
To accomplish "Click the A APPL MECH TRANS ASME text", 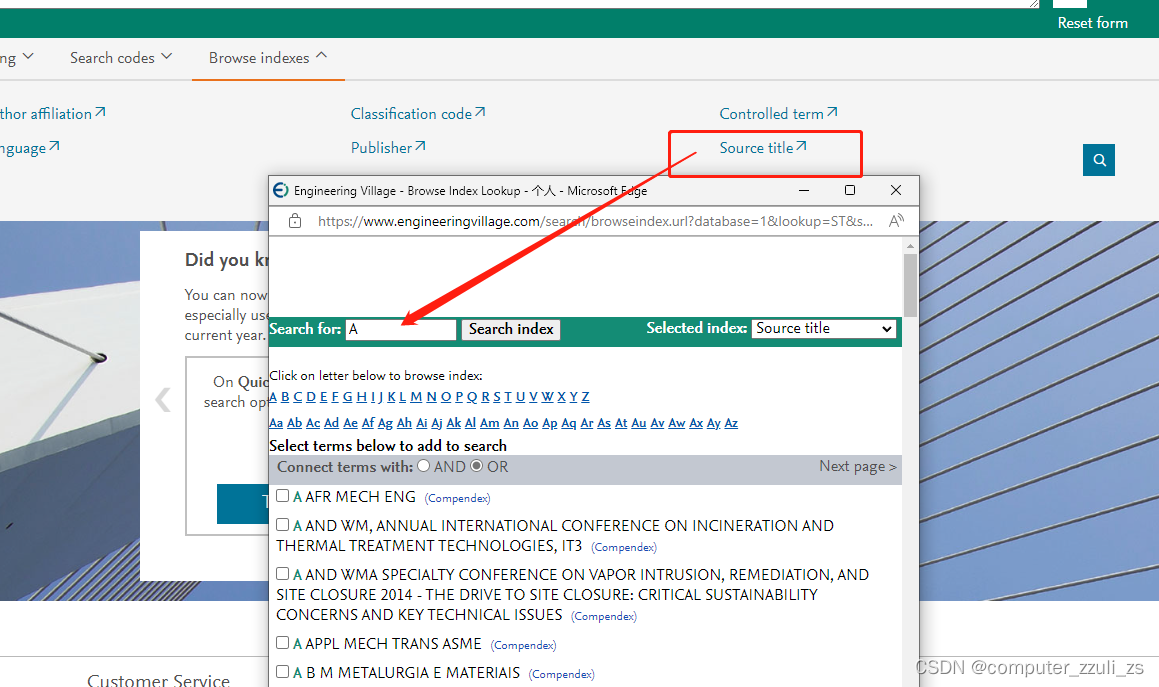I will (387, 644).
